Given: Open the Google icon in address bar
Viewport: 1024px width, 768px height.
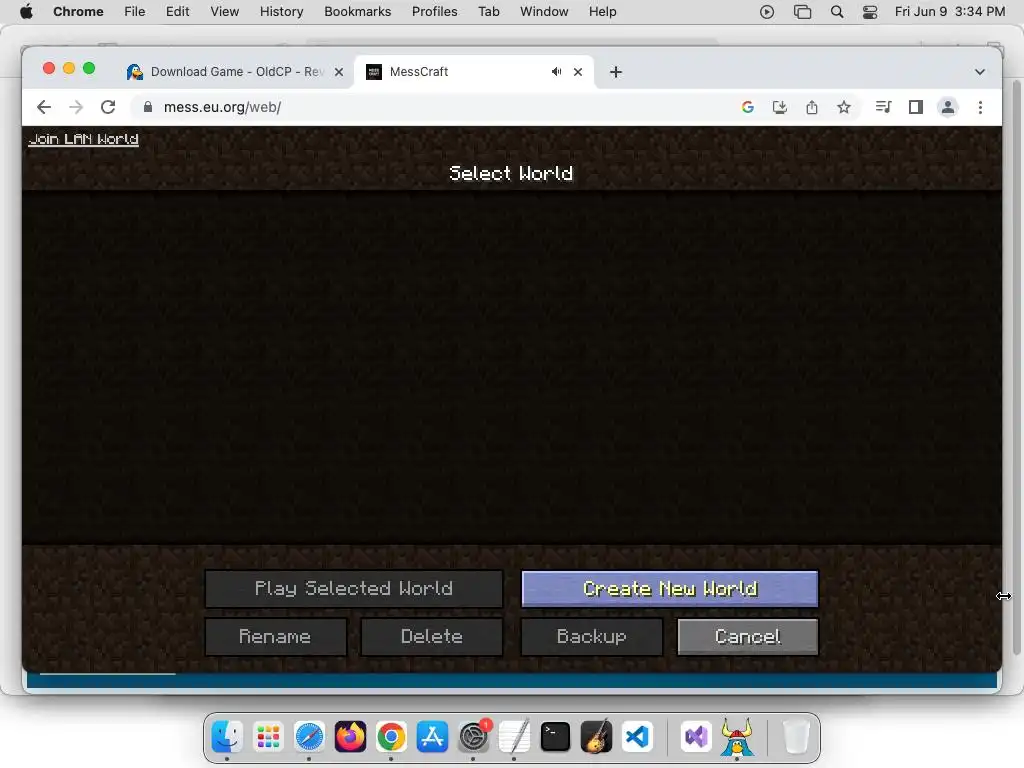Looking at the screenshot, I should click(748, 107).
